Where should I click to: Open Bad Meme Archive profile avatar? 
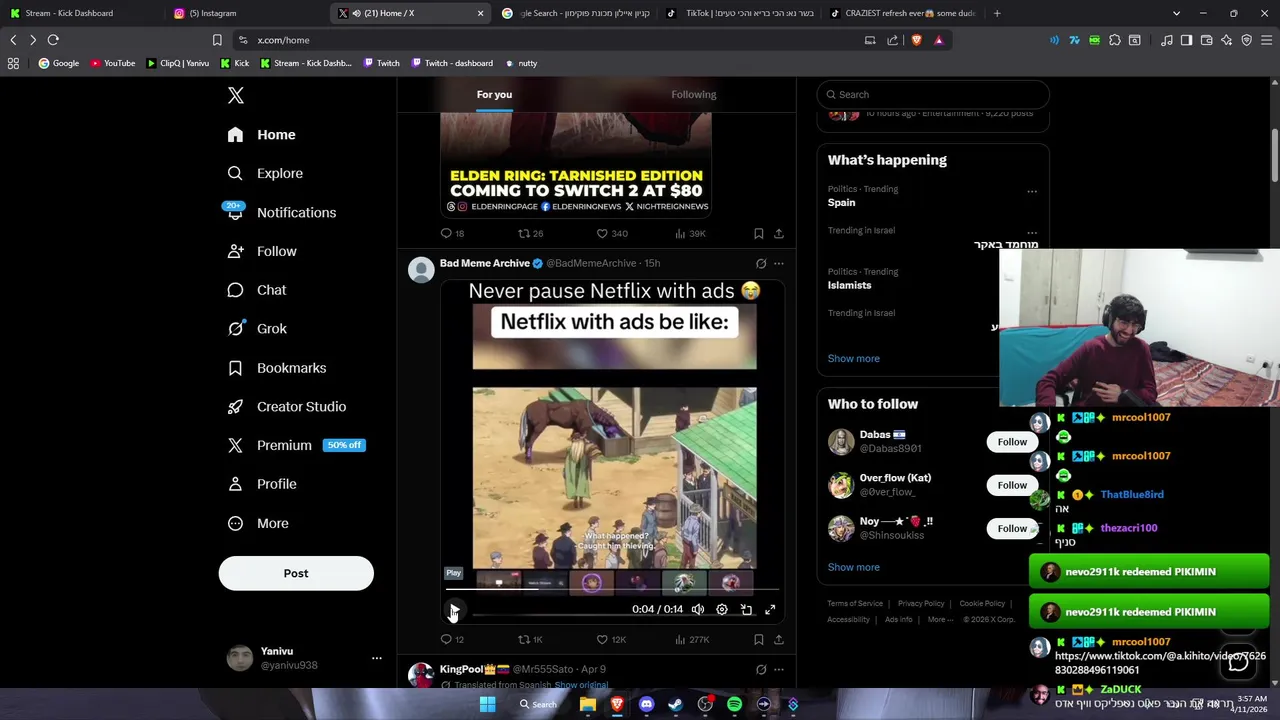[x=421, y=270]
